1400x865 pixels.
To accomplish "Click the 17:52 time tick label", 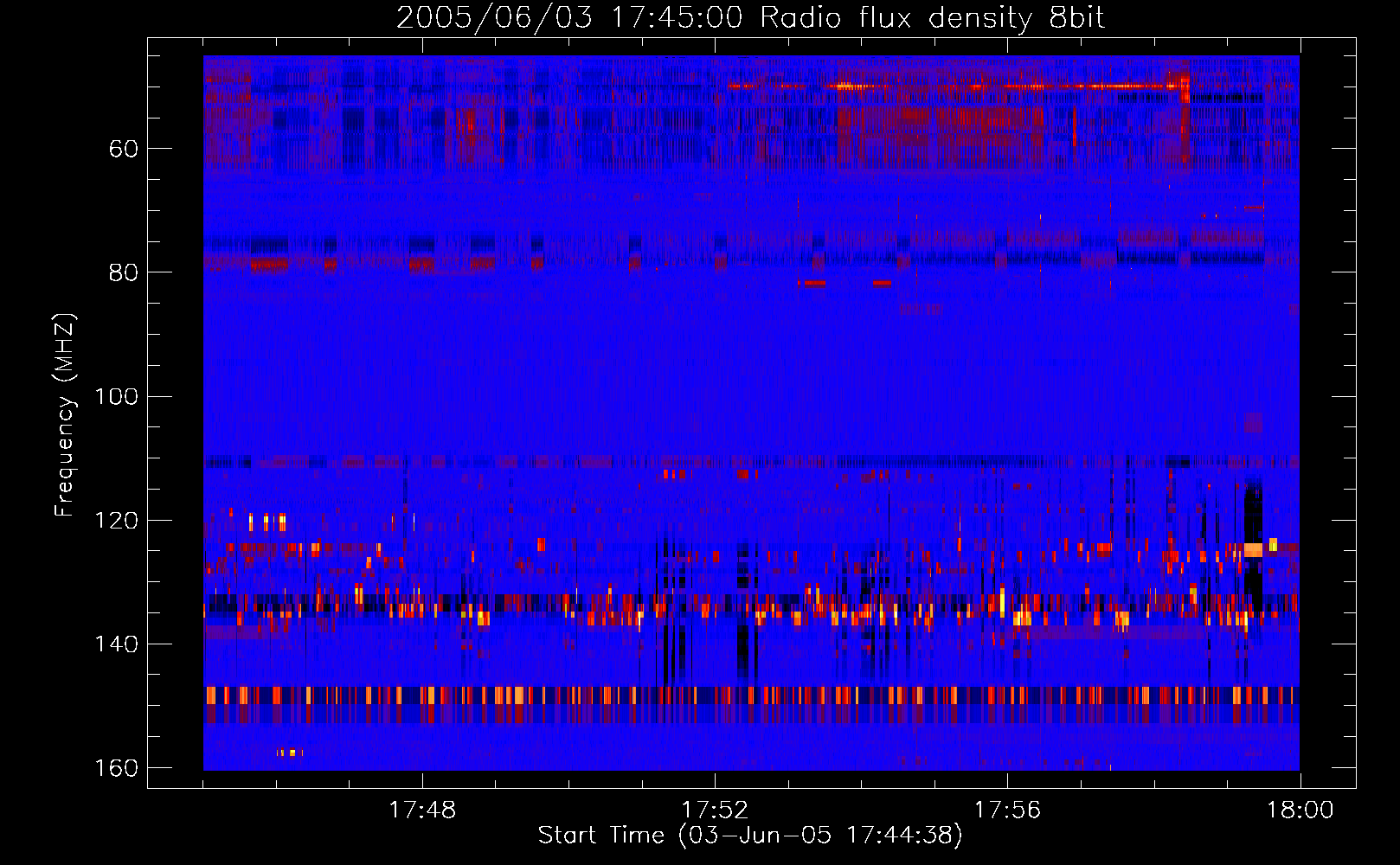I will [715, 811].
